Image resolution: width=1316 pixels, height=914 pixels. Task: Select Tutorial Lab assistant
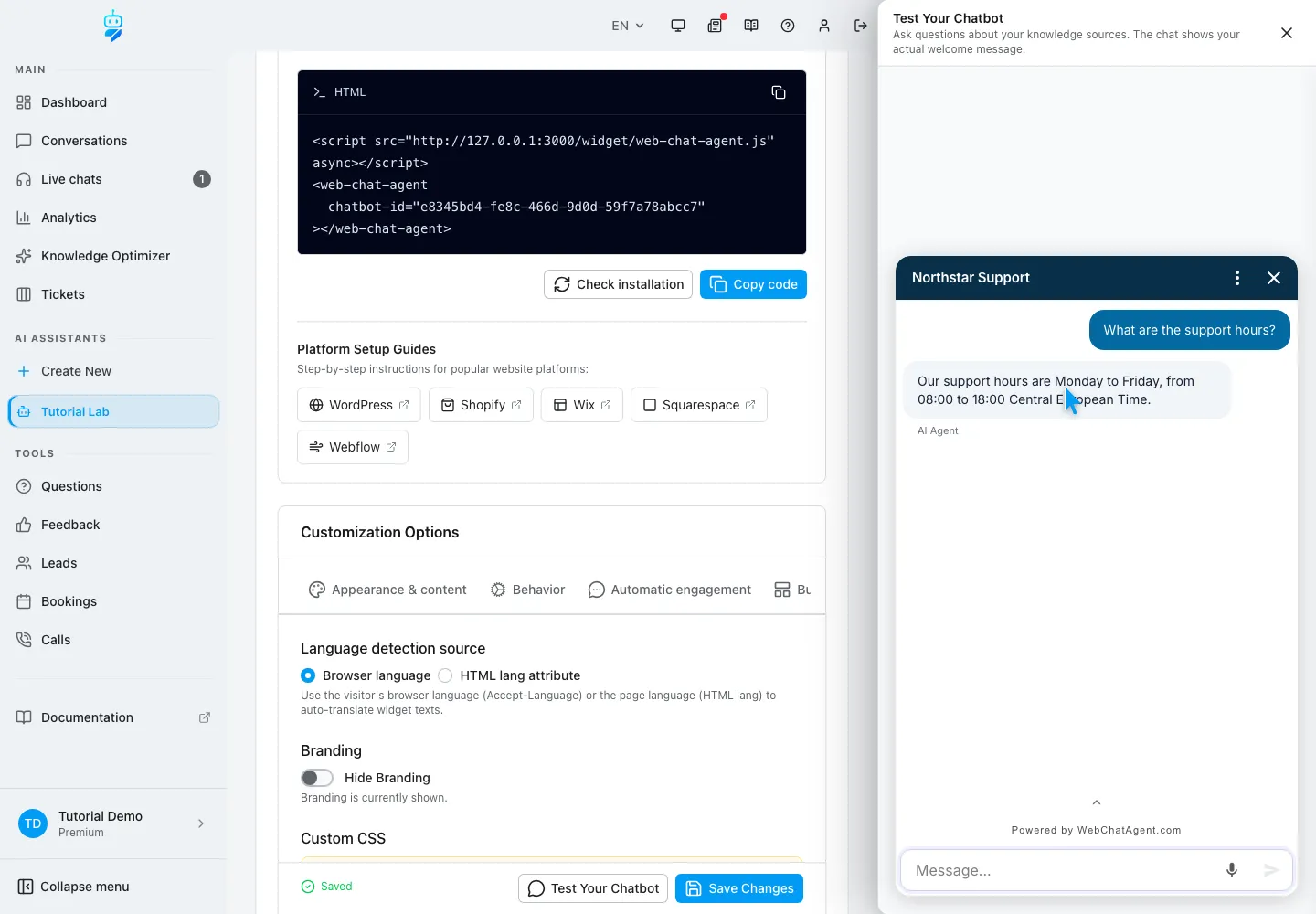tap(113, 411)
